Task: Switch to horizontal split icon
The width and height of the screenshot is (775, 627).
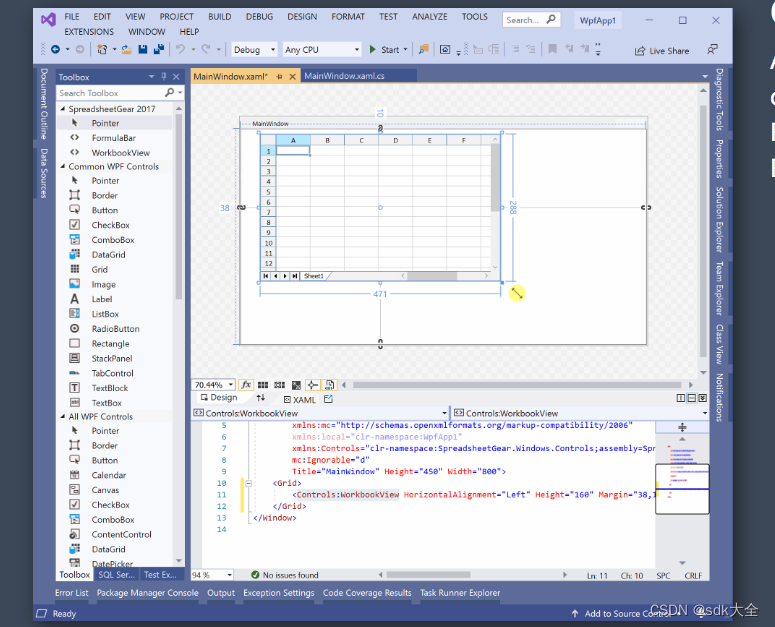Action: point(692,398)
